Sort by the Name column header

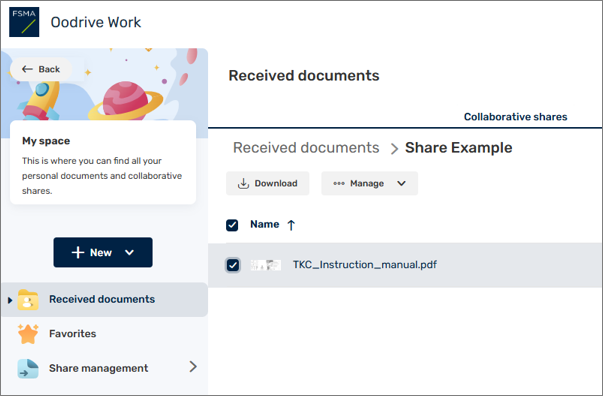pyautogui.click(x=265, y=224)
